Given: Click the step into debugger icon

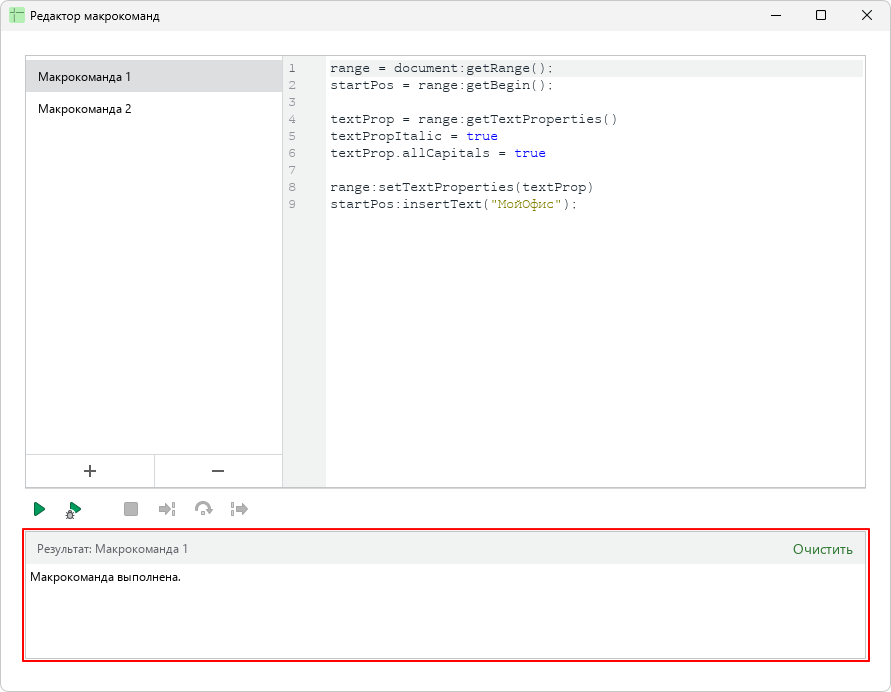Looking at the screenshot, I should click(167, 509).
